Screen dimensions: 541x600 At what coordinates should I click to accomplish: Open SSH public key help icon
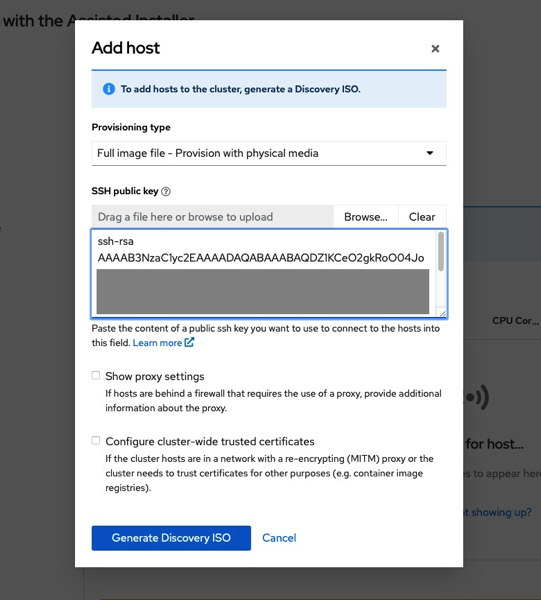coord(166,191)
